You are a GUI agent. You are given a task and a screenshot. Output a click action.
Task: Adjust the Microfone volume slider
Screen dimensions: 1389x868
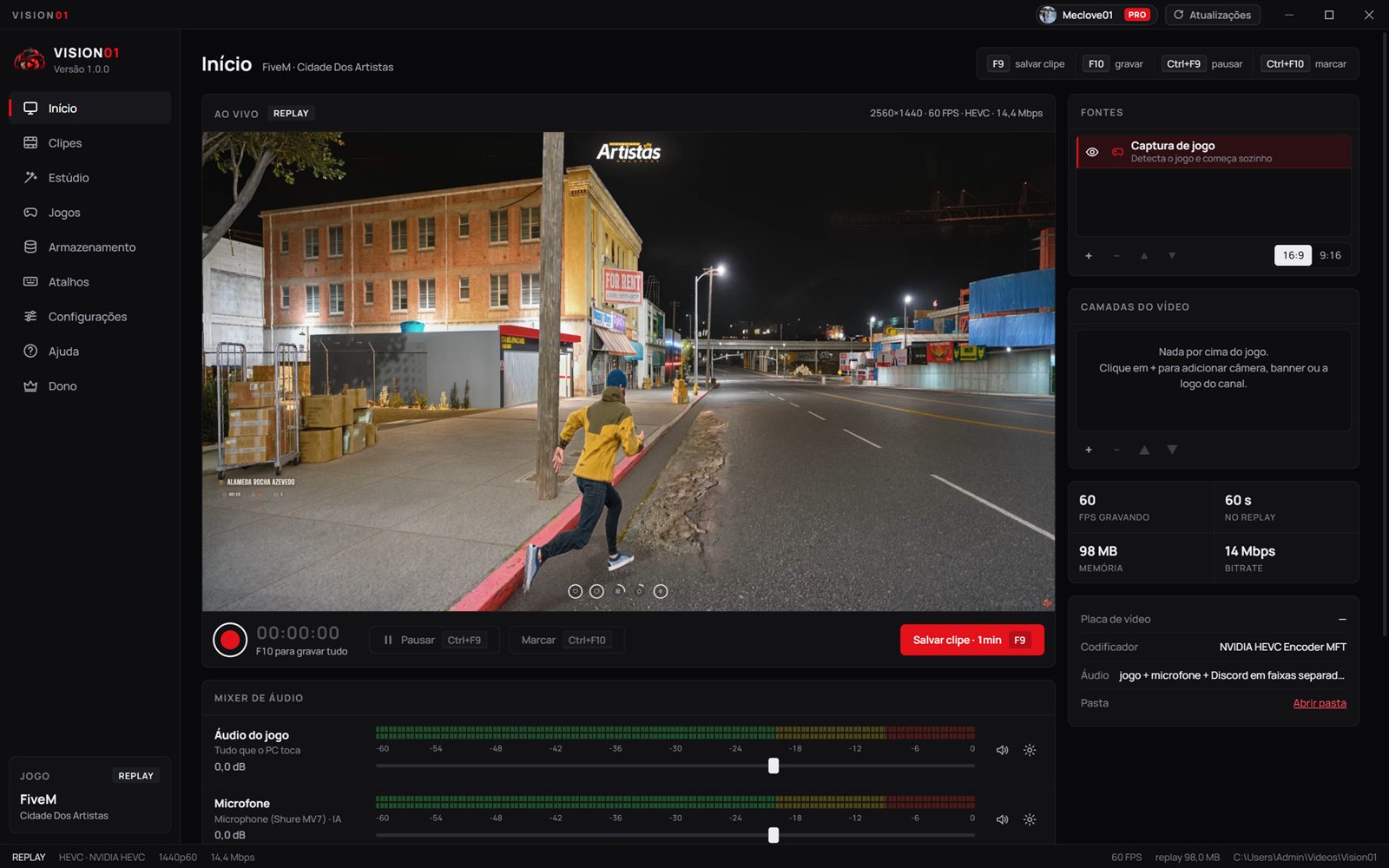click(x=773, y=835)
